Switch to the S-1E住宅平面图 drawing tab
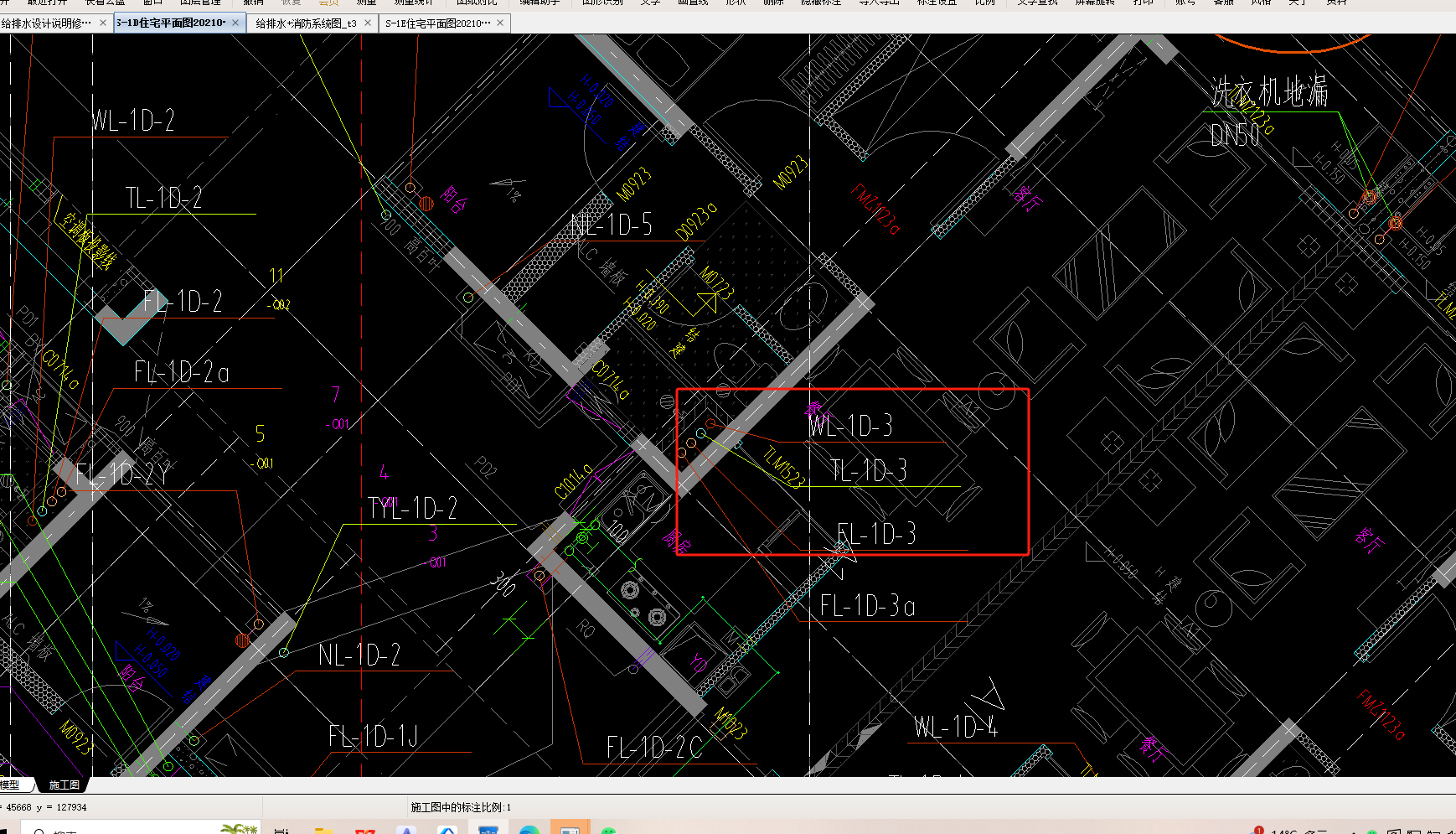1456x834 pixels. [438, 23]
